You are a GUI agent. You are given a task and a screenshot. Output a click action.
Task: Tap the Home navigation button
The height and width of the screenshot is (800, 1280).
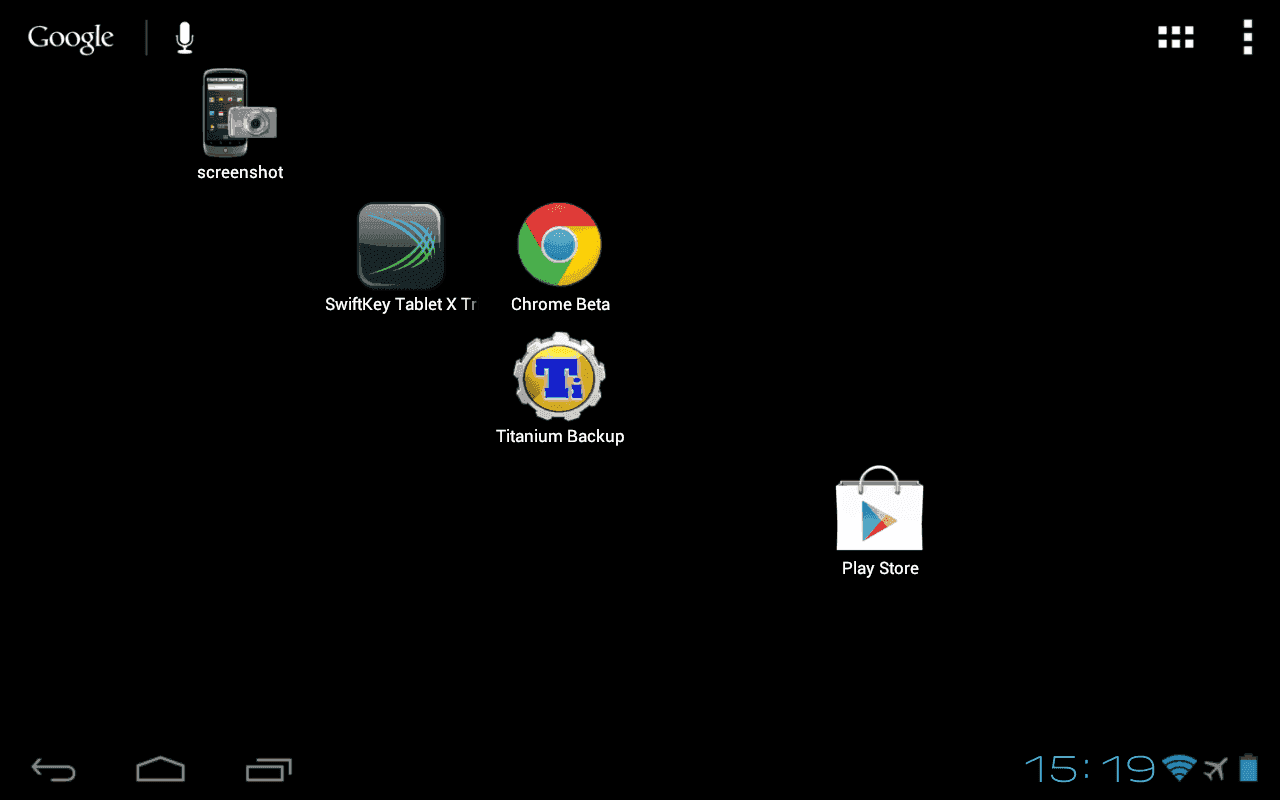click(161, 768)
